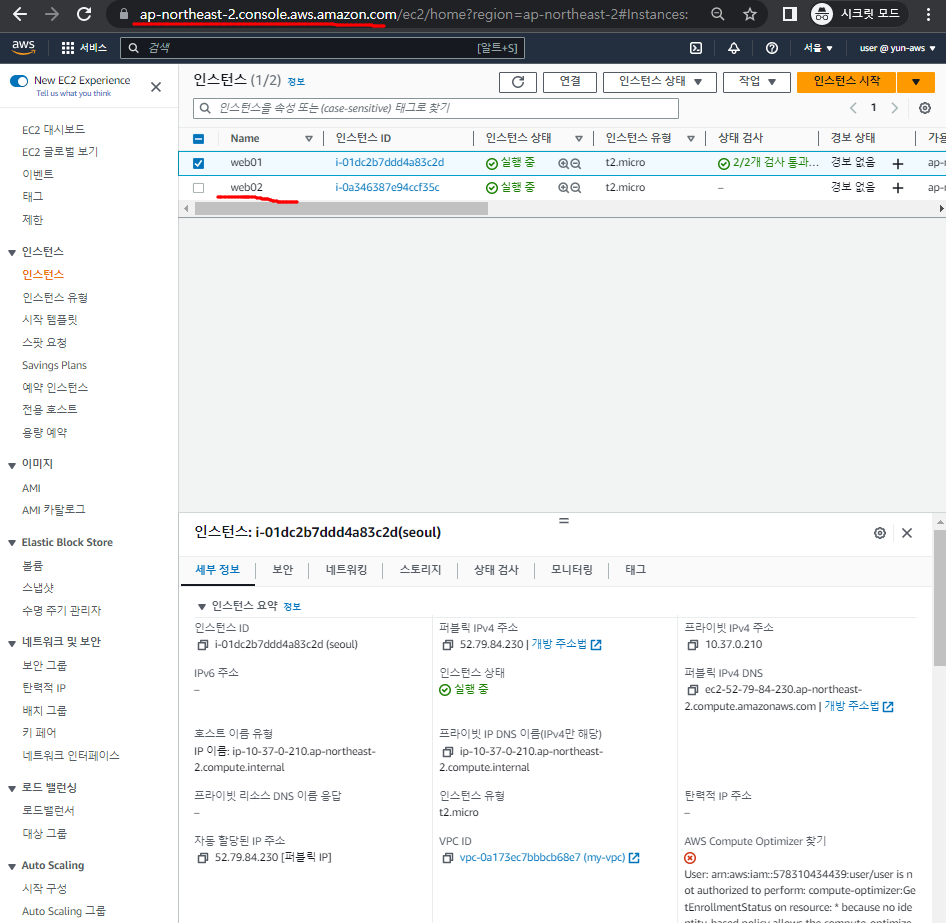946x923 pixels.
Task: Check the web02 instance checkbox
Action: pos(198,188)
